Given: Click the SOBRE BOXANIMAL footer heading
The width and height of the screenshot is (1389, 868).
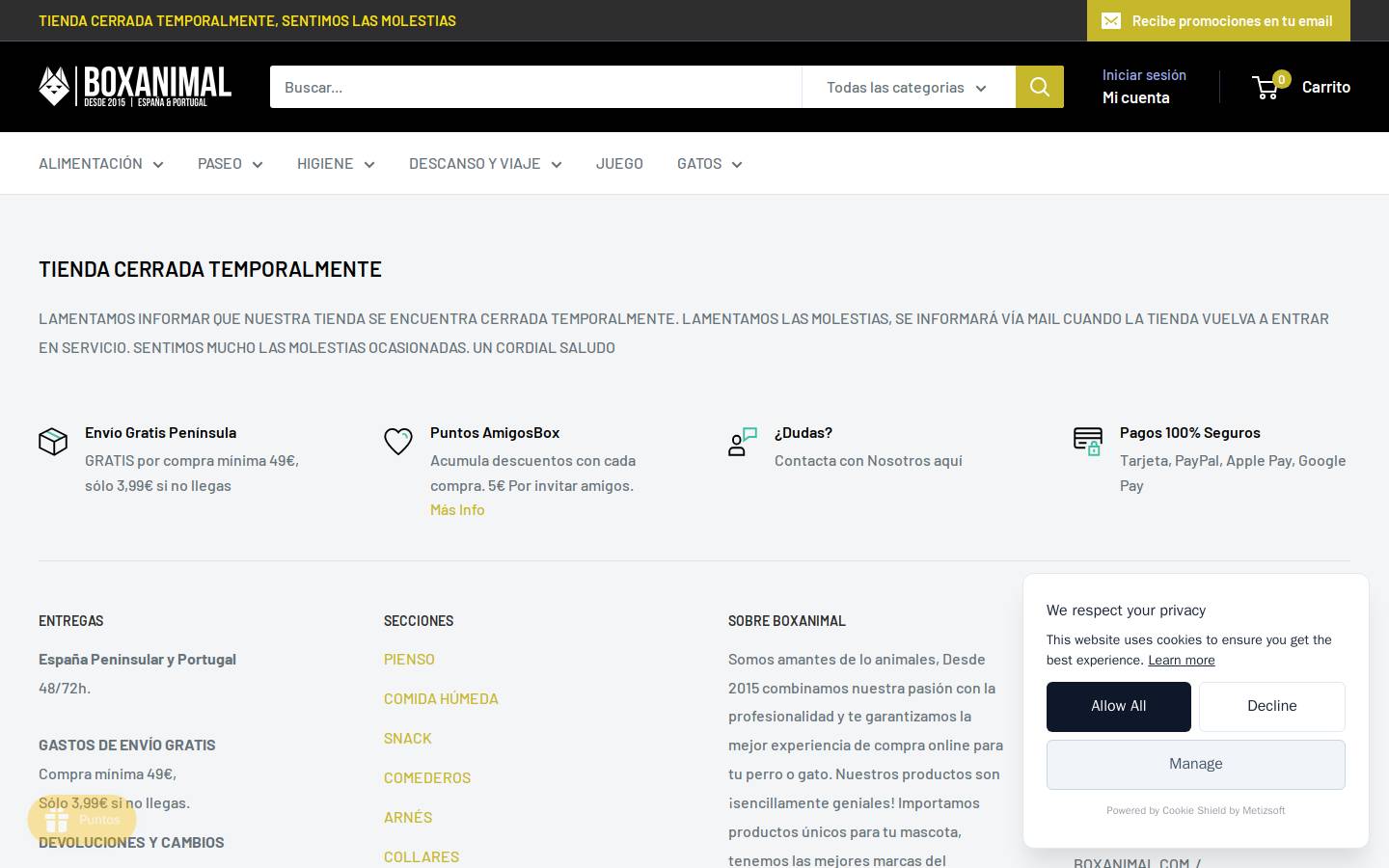Looking at the screenshot, I should click(x=787, y=621).
